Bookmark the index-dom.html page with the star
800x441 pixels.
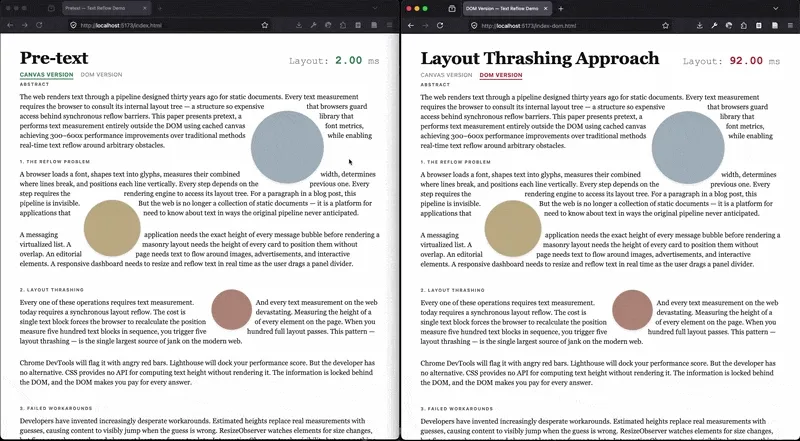tap(665, 26)
